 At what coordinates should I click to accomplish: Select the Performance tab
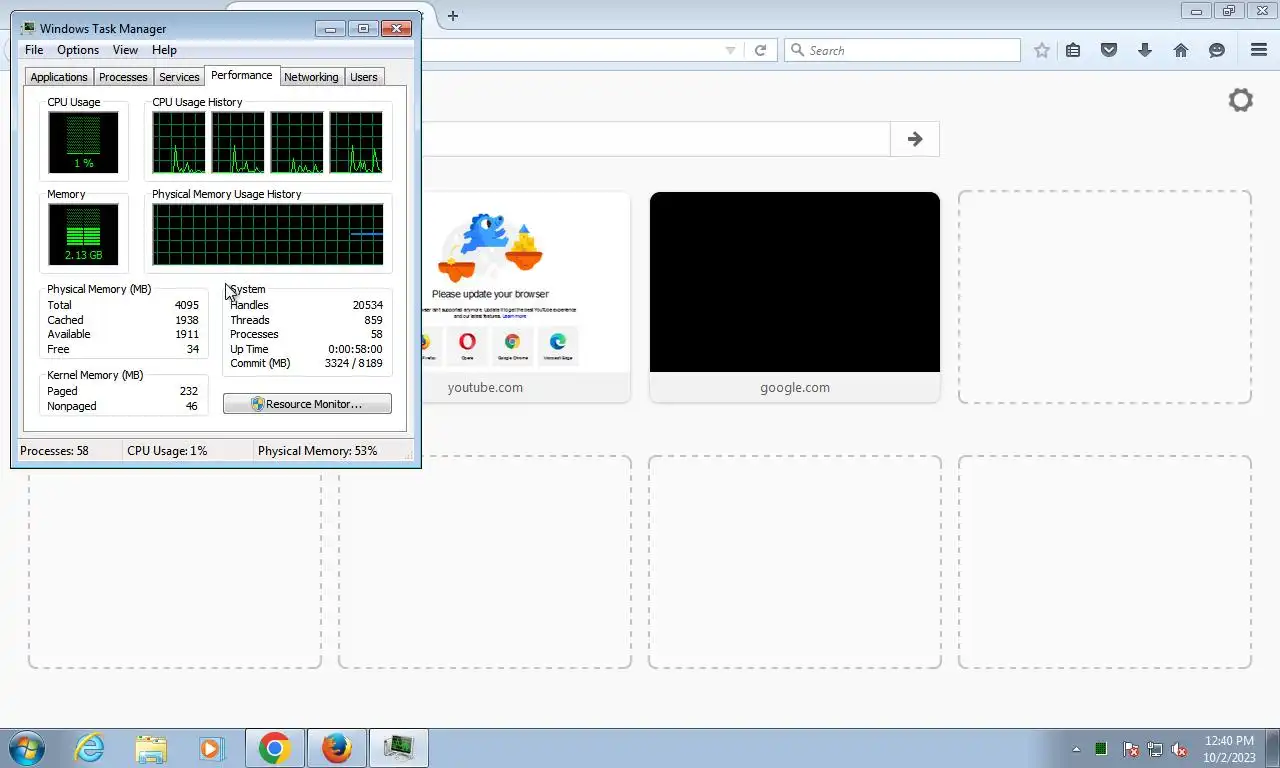[241, 75]
